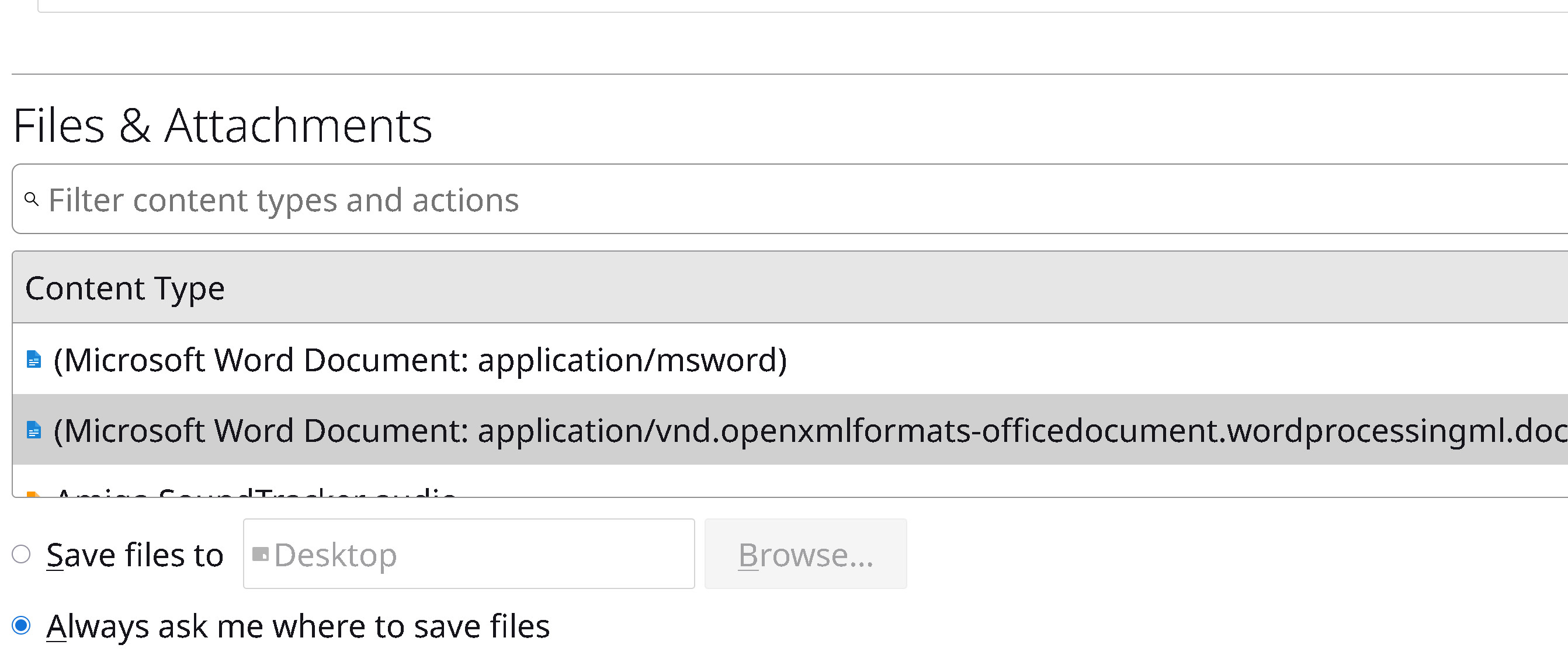Select the application/msword content type row
Image resolution: width=1568 pixels, height=669 pixels.
pos(420,360)
